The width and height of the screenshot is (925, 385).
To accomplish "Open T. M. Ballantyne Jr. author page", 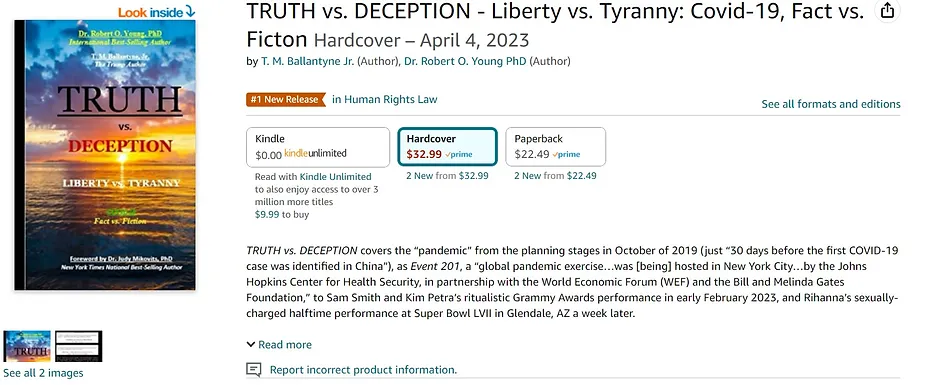I will [x=308, y=61].
